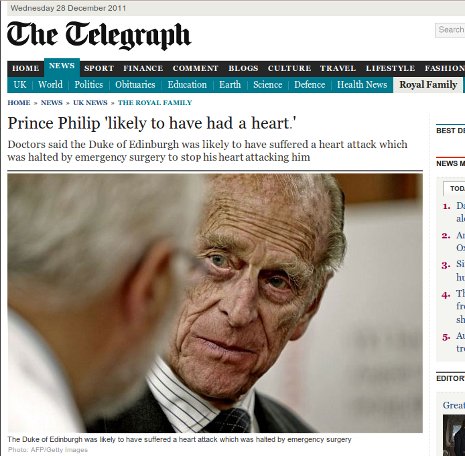
Task: Click the Search input field
Action: click(450, 30)
